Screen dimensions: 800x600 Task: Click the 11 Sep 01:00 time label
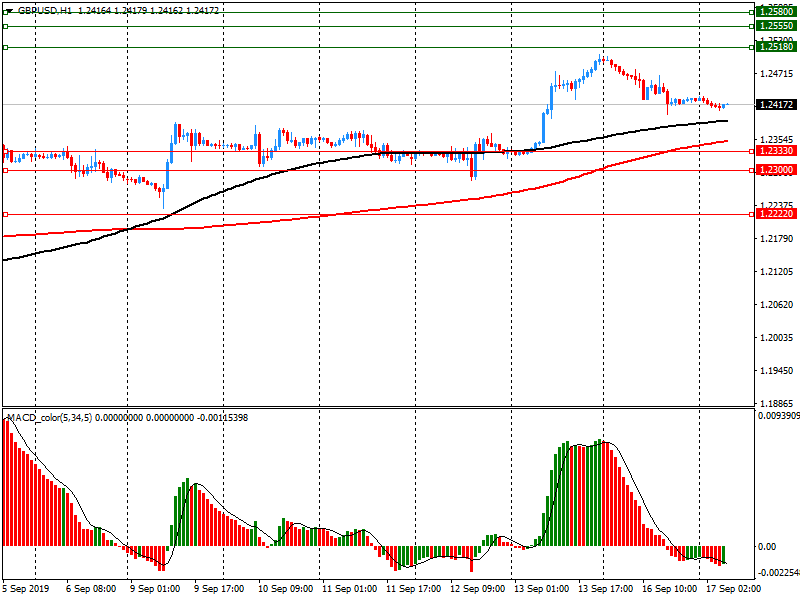tap(350, 589)
